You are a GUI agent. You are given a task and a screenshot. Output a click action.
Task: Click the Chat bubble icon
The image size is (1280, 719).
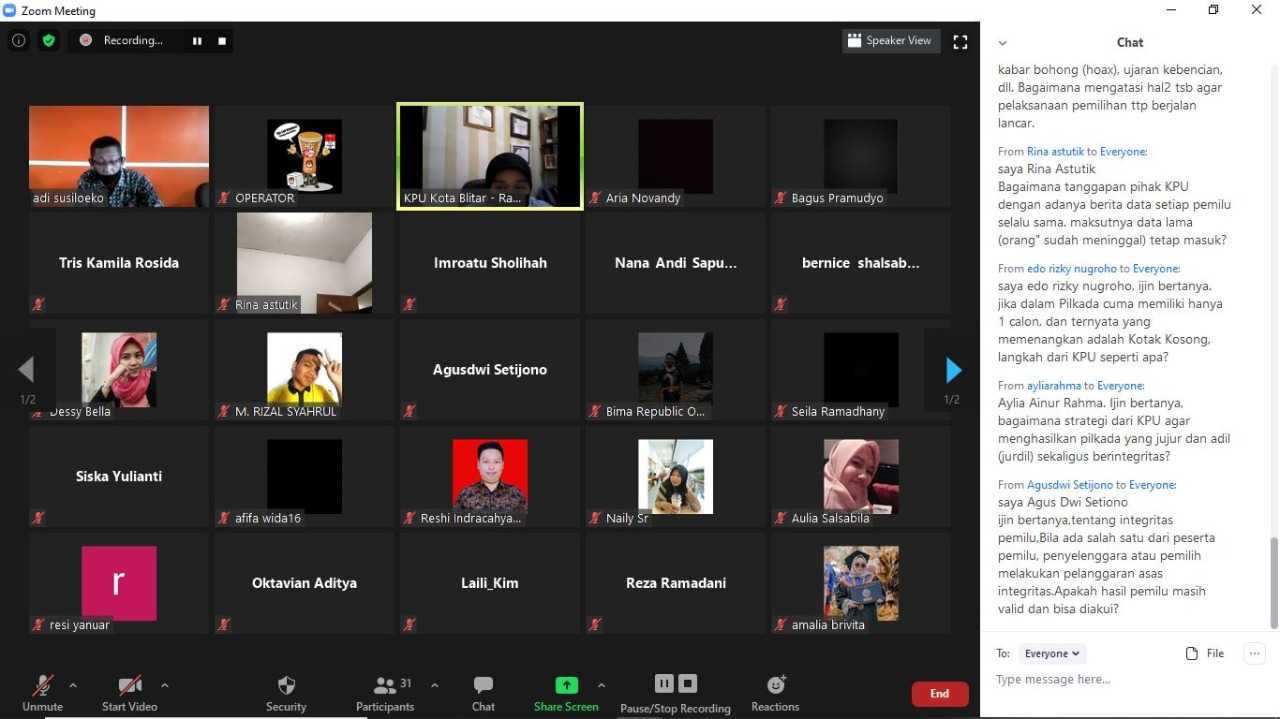point(483,686)
